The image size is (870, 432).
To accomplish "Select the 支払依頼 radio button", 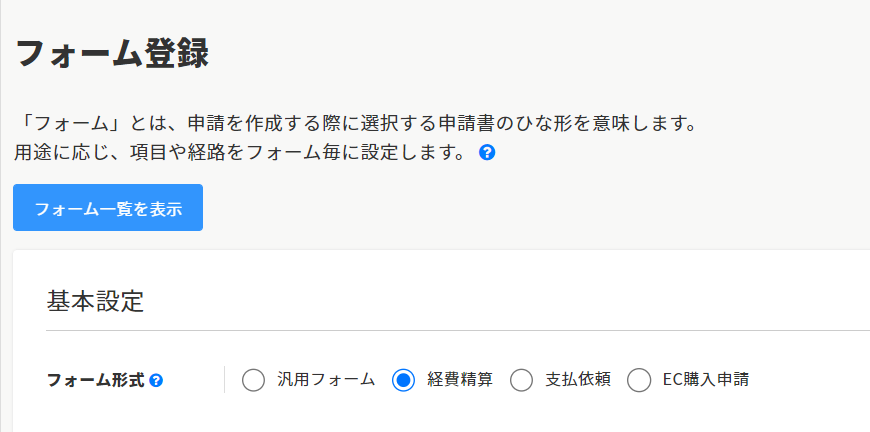I will 521,380.
